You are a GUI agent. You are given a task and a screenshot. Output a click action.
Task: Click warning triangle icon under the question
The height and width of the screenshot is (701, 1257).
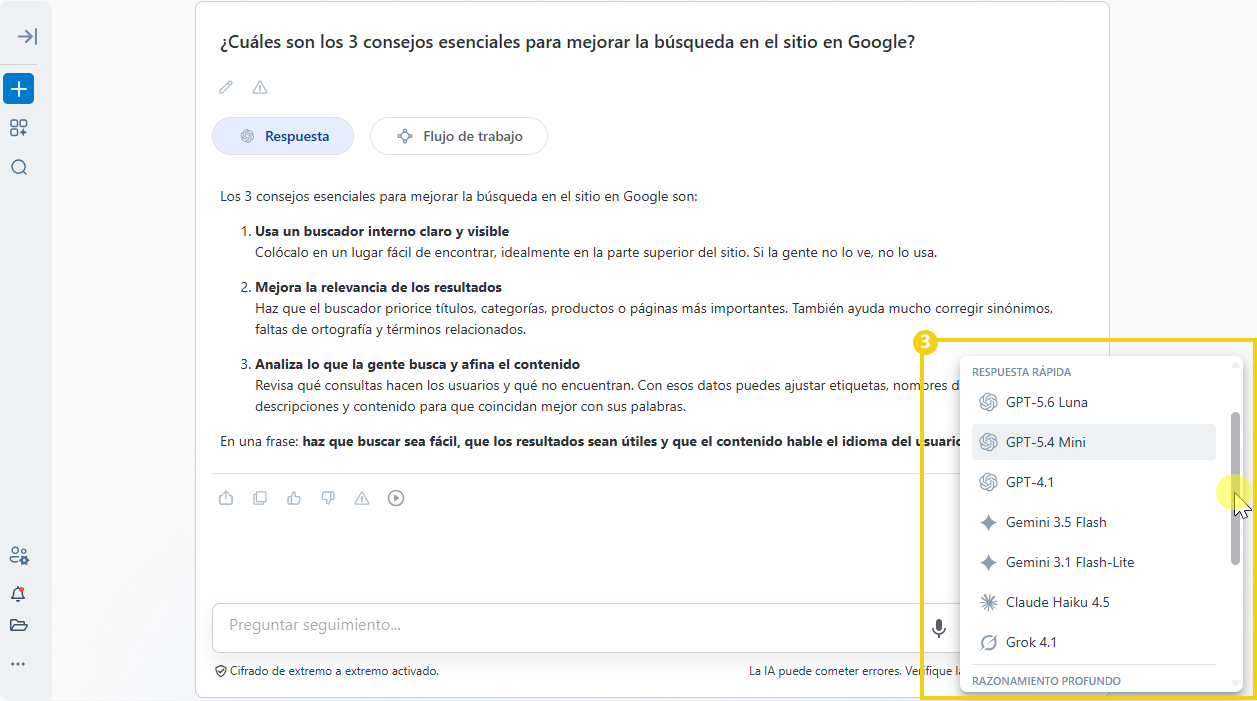(x=260, y=87)
